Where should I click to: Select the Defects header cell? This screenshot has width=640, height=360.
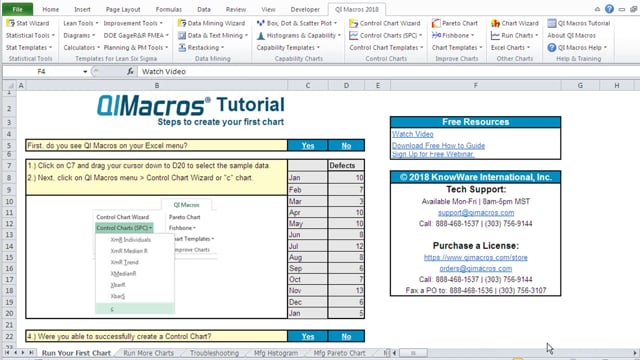pyautogui.click(x=346, y=166)
